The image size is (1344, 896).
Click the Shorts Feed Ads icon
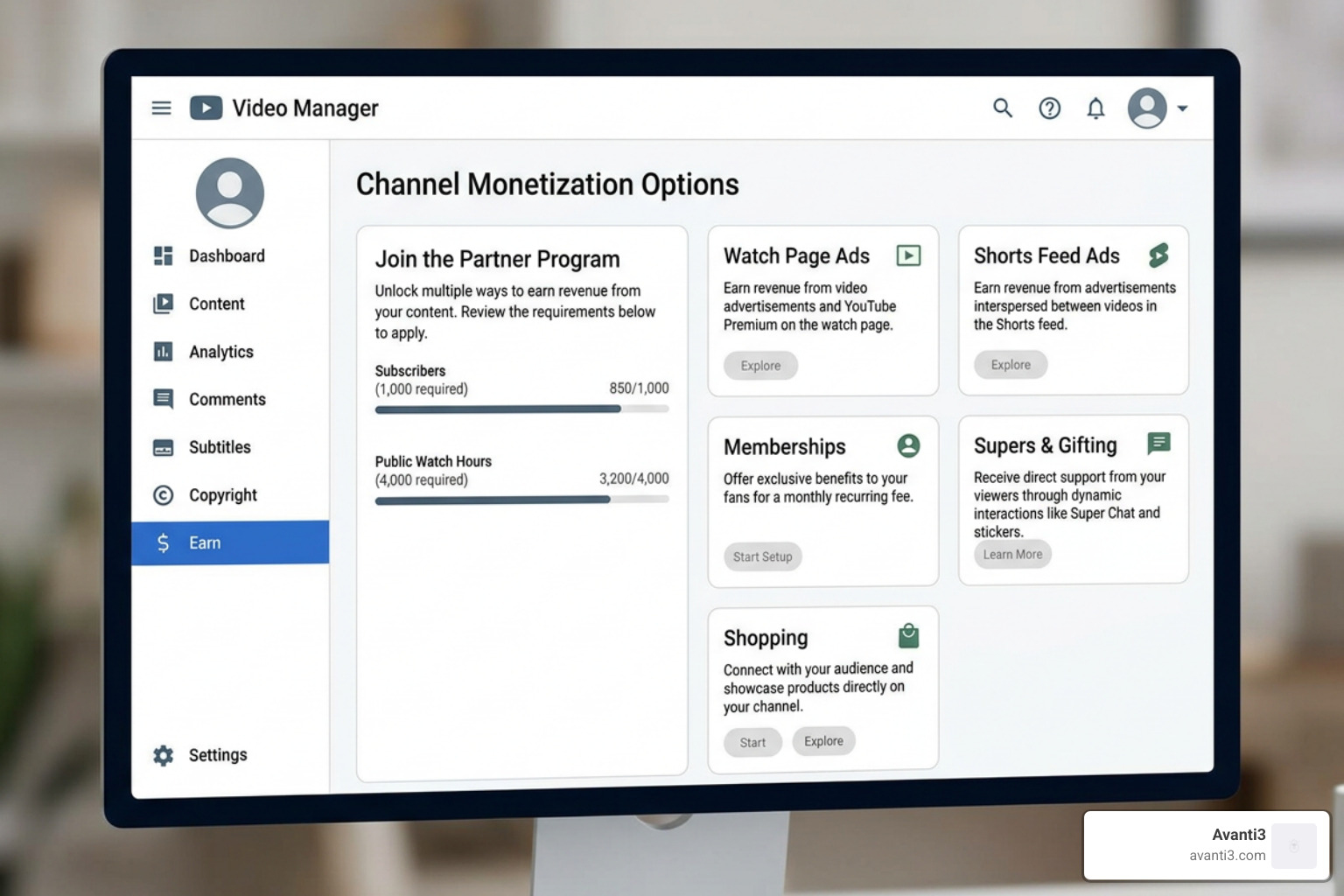click(1158, 255)
